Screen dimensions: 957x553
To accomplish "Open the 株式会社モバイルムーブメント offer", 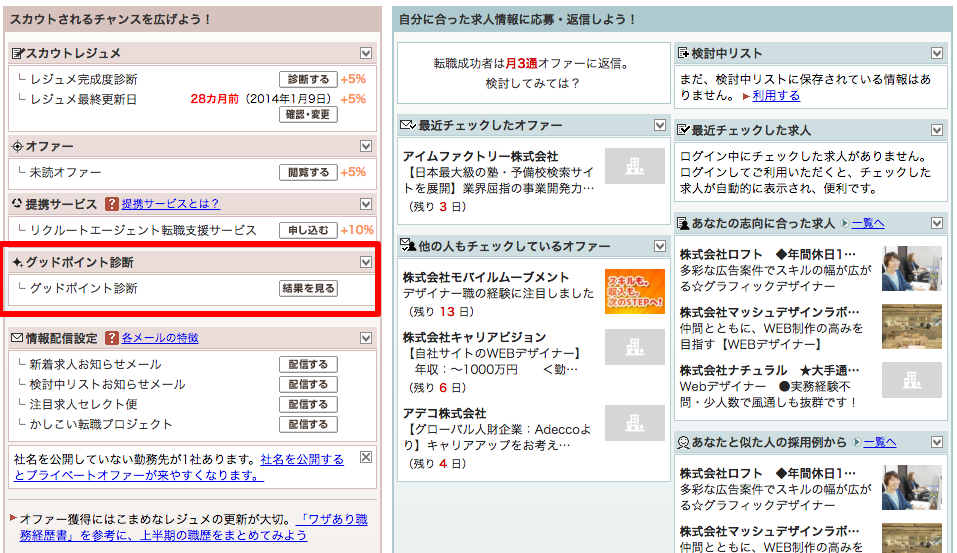I will [486, 277].
